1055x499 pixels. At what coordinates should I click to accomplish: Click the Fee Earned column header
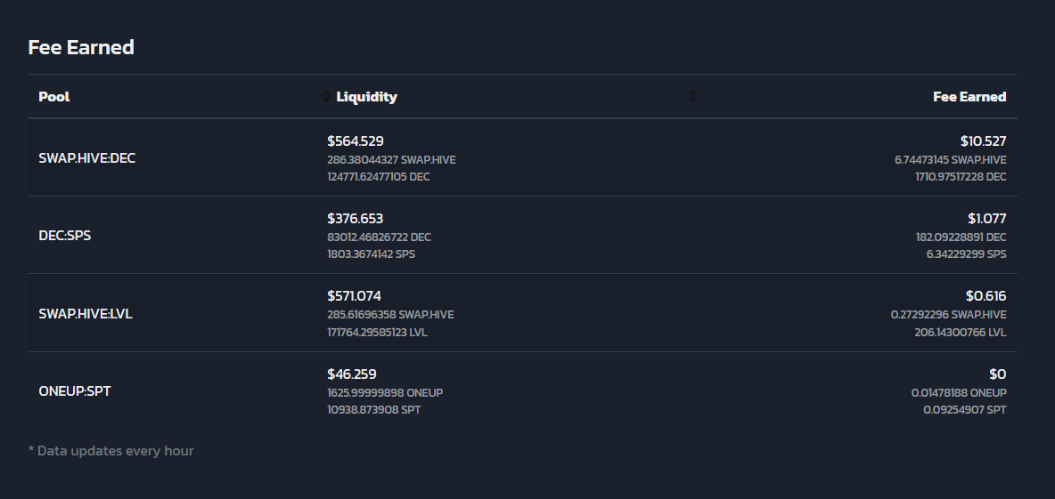[x=970, y=97]
